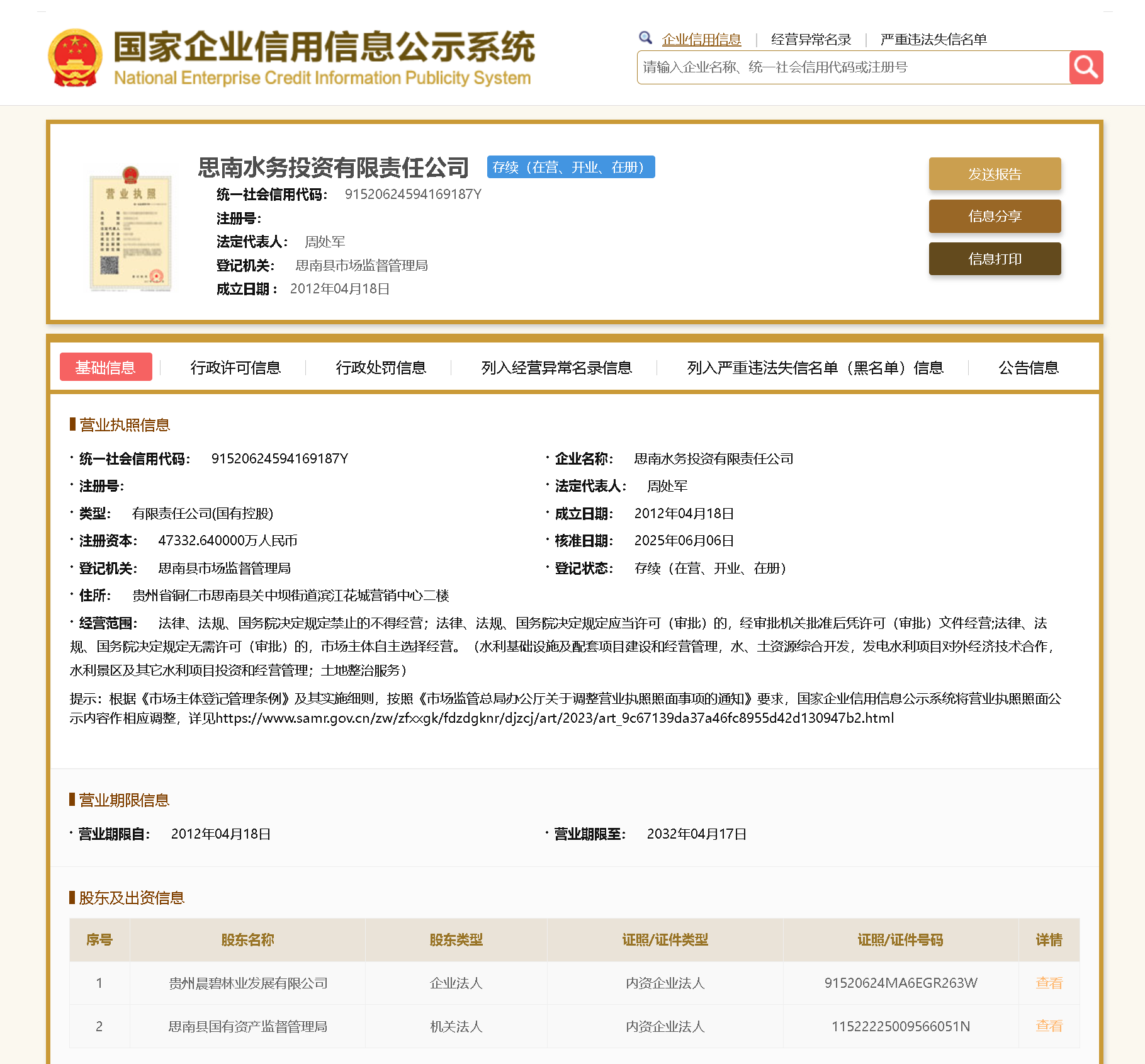Image resolution: width=1145 pixels, height=1064 pixels.
Task: Click the 存续（在营、开业、在册）status badge
Action: click(571, 167)
